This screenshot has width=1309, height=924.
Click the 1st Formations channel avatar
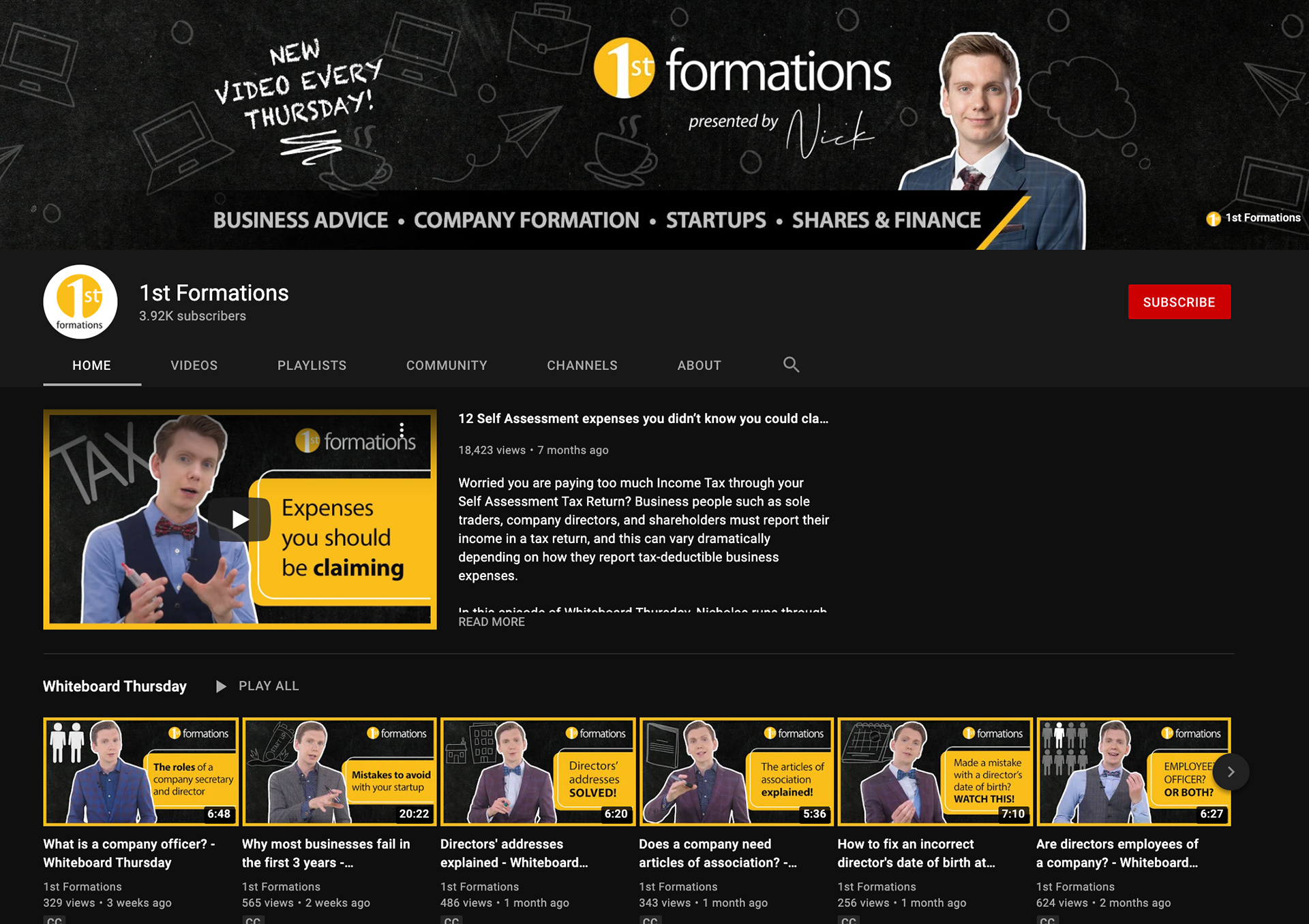point(80,302)
